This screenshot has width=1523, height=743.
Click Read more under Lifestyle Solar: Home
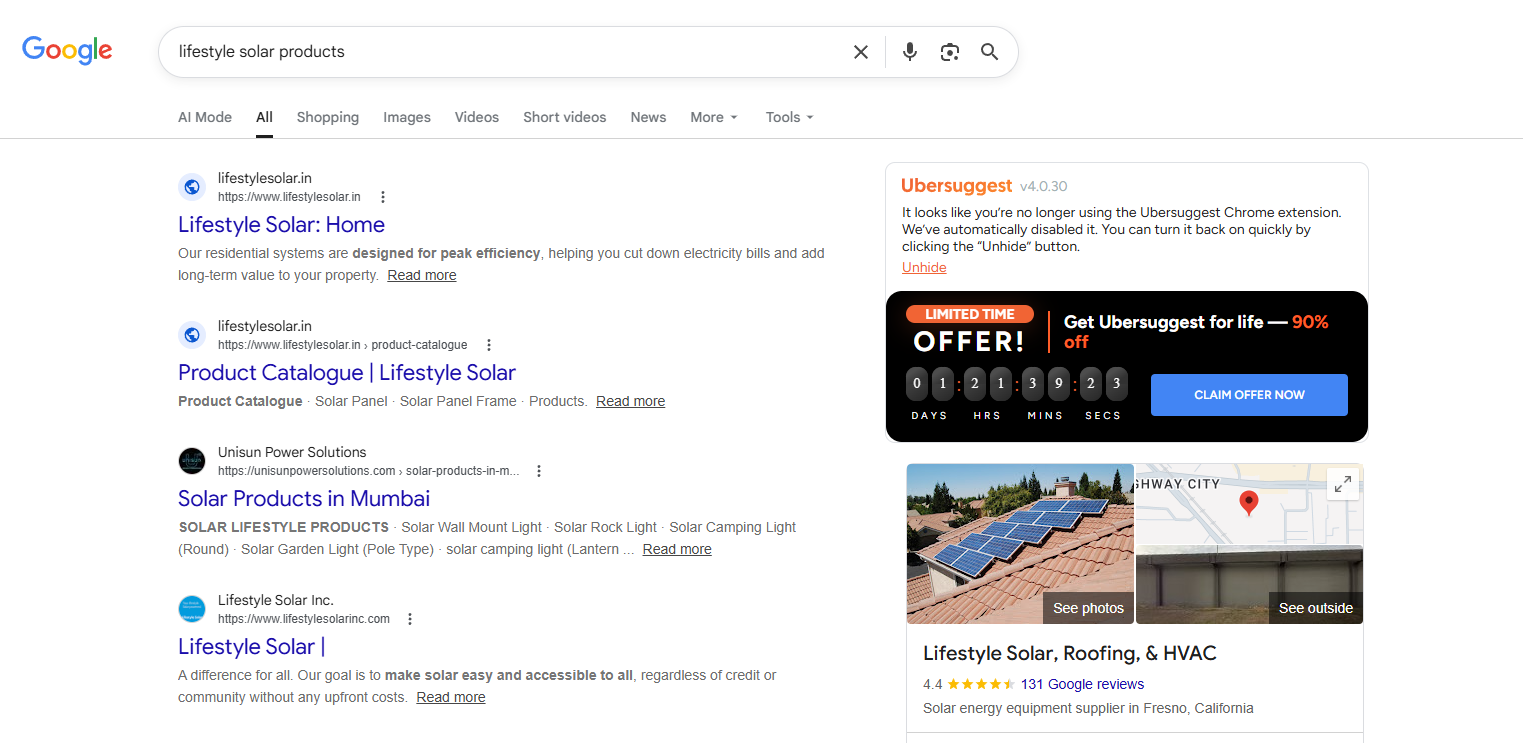coord(422,275)
